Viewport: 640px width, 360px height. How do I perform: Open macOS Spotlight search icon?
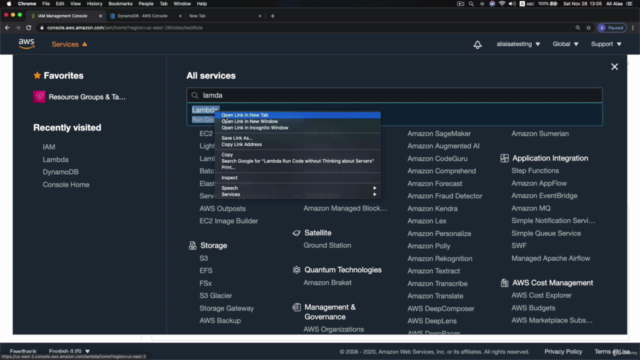pyautogui.click(x=471, y=4)
